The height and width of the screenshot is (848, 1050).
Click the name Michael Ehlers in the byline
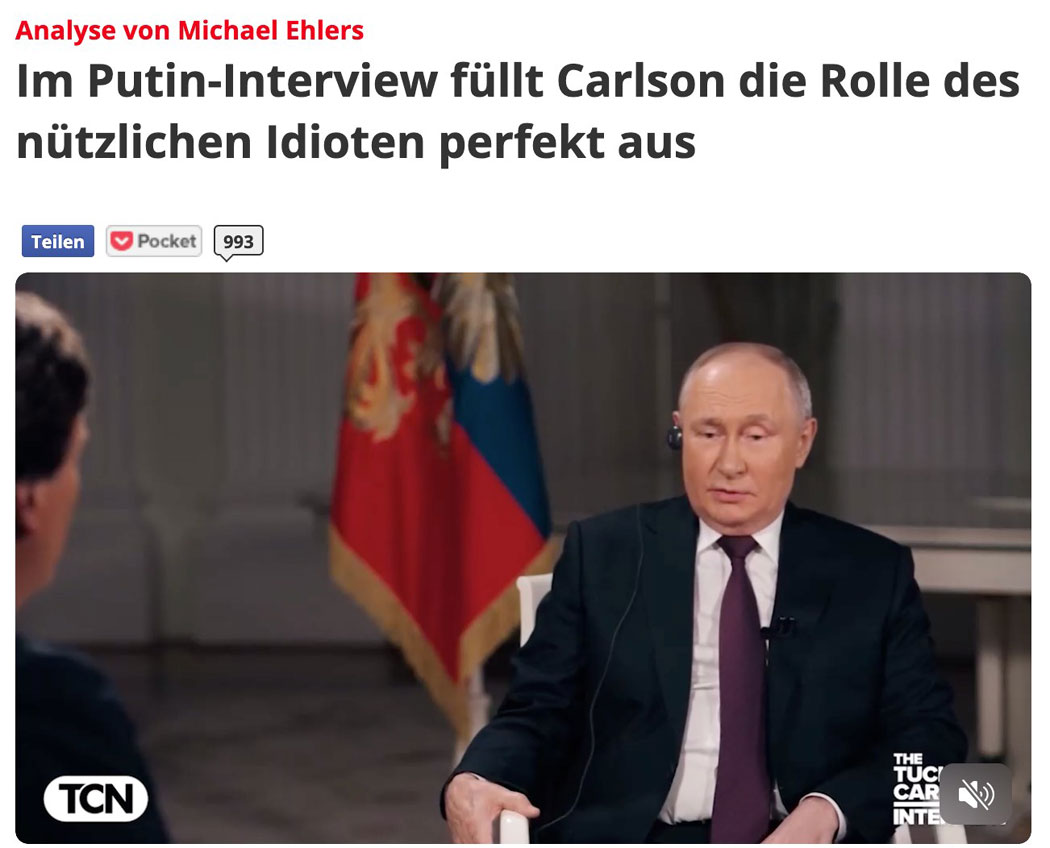click(271, 30)
